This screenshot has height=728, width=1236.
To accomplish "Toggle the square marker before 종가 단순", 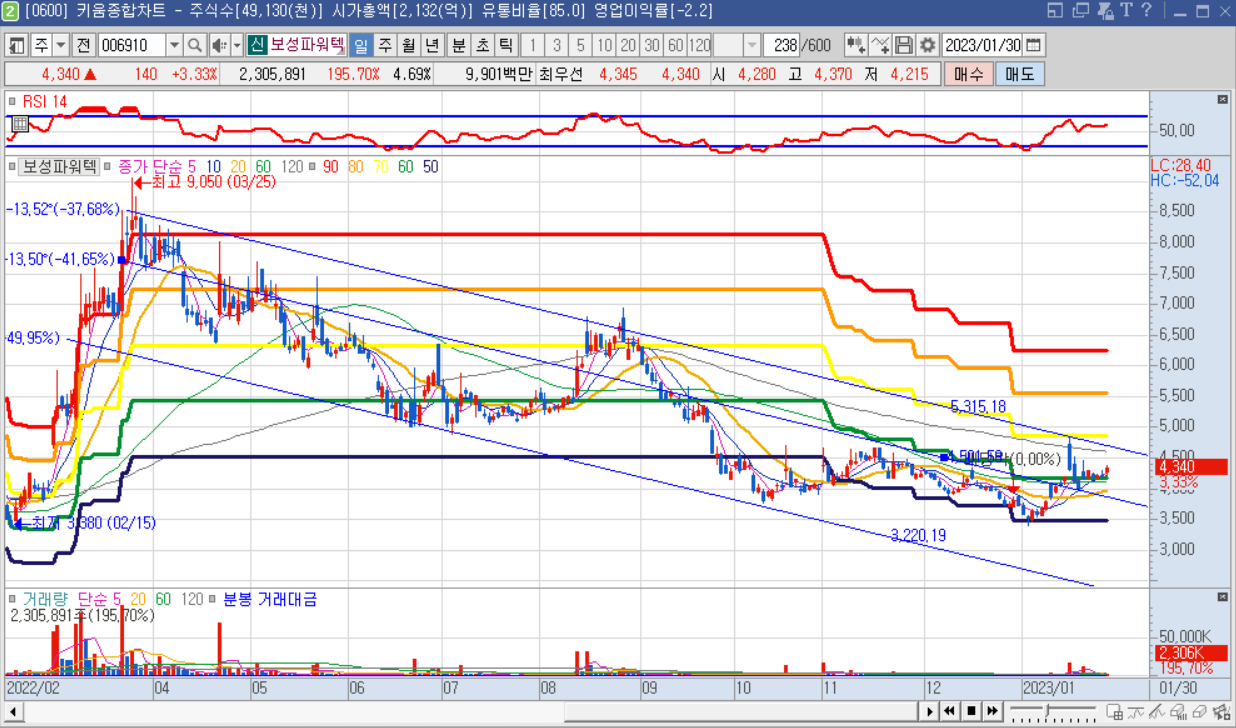I will click(x=109, y=167).
